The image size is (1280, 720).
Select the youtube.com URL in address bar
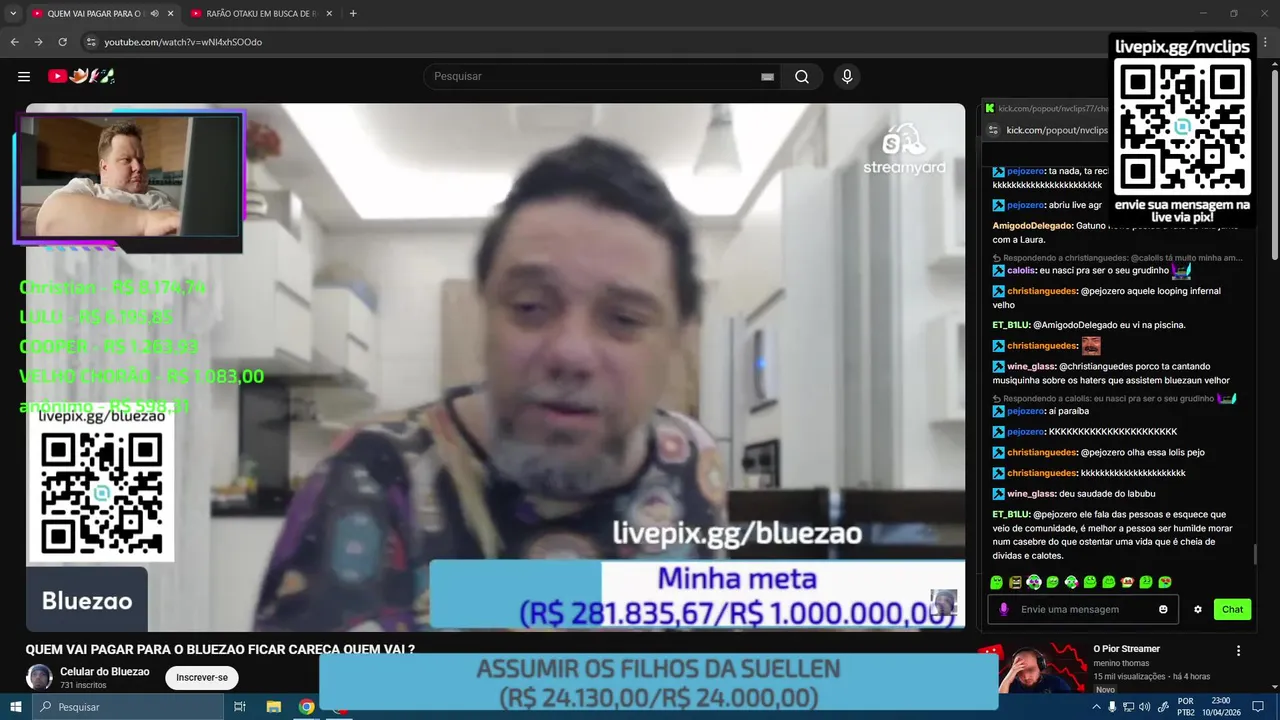pyautogui.click(x=183, y=42)
